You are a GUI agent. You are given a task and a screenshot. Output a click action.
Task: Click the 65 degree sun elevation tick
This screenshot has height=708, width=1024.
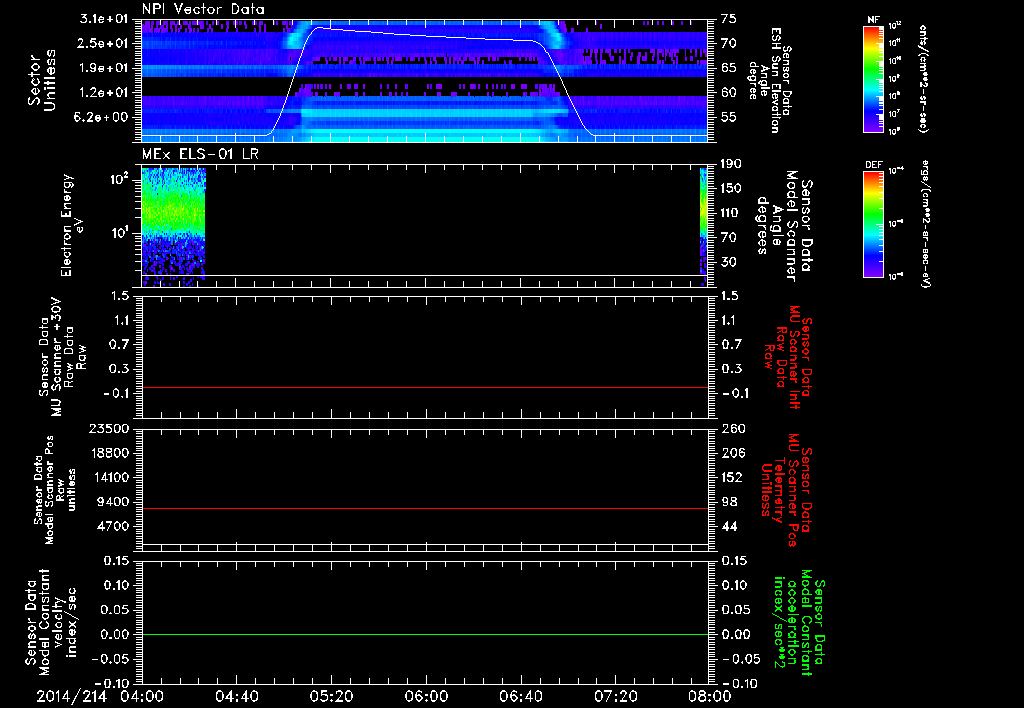coord(729,68)
